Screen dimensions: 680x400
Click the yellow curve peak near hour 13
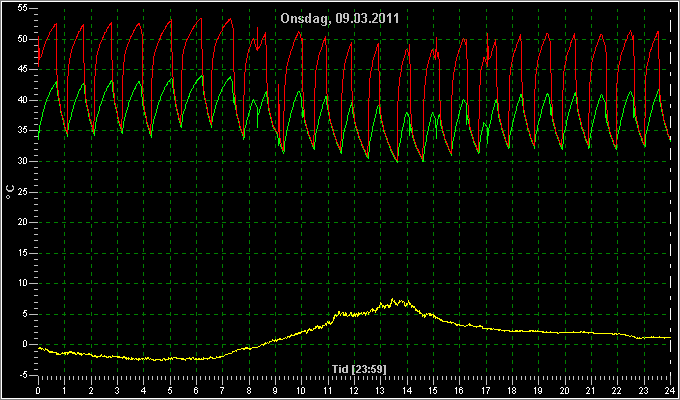click(x=392, y=299)
